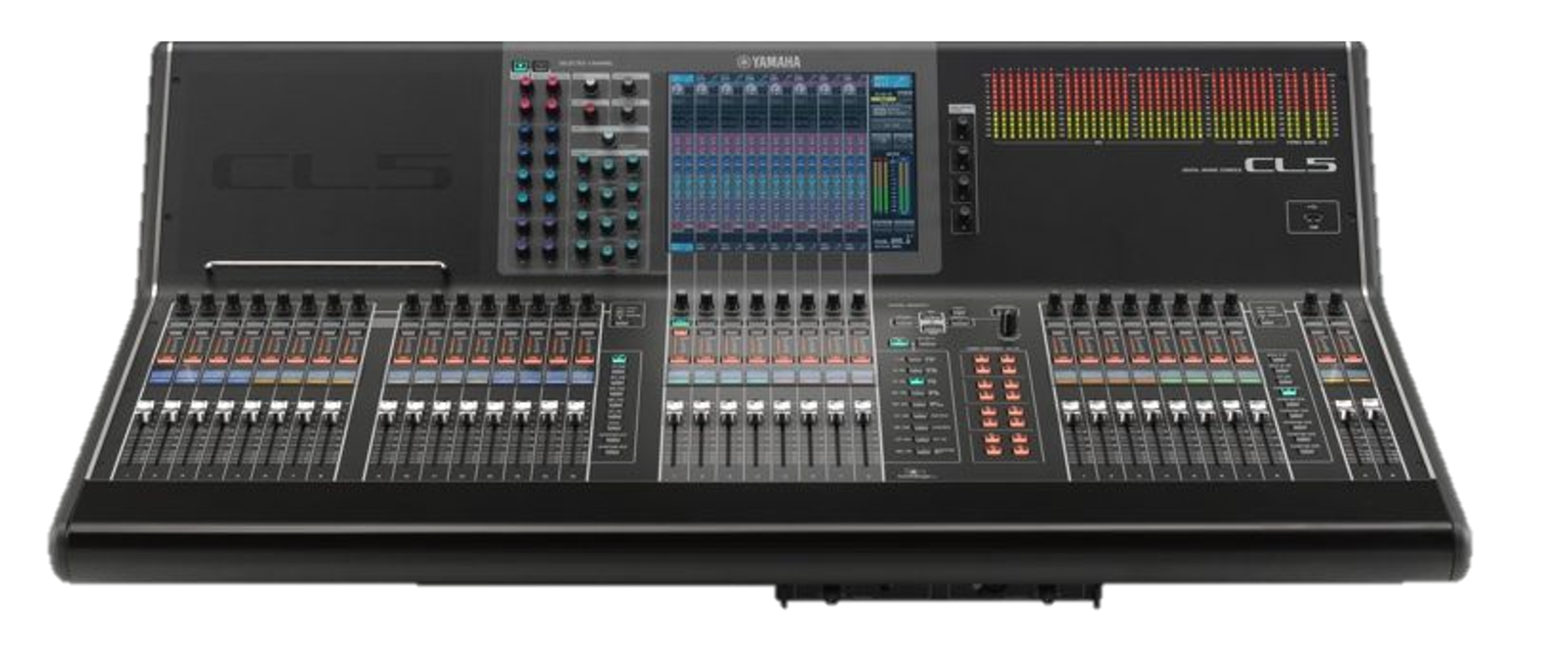The height and width of the screenshot is (660, 1568).
Task: Click the LED meter bridge at top right
Action: coord(1161,104)
